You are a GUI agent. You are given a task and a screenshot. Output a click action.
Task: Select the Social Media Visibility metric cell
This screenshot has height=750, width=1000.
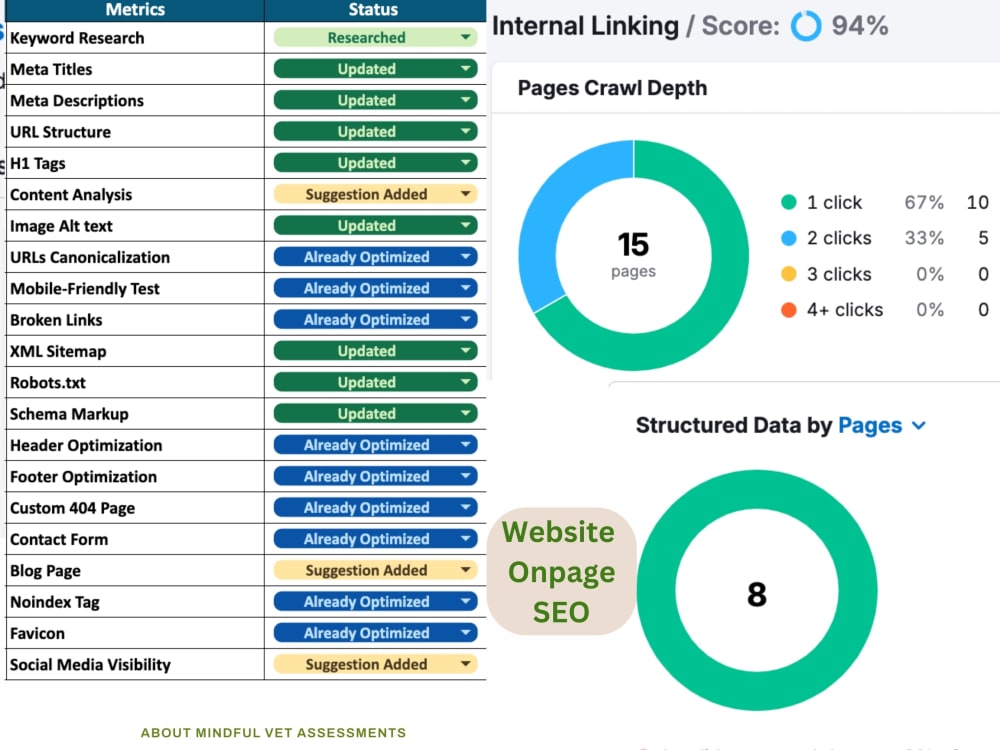[135, 664]
